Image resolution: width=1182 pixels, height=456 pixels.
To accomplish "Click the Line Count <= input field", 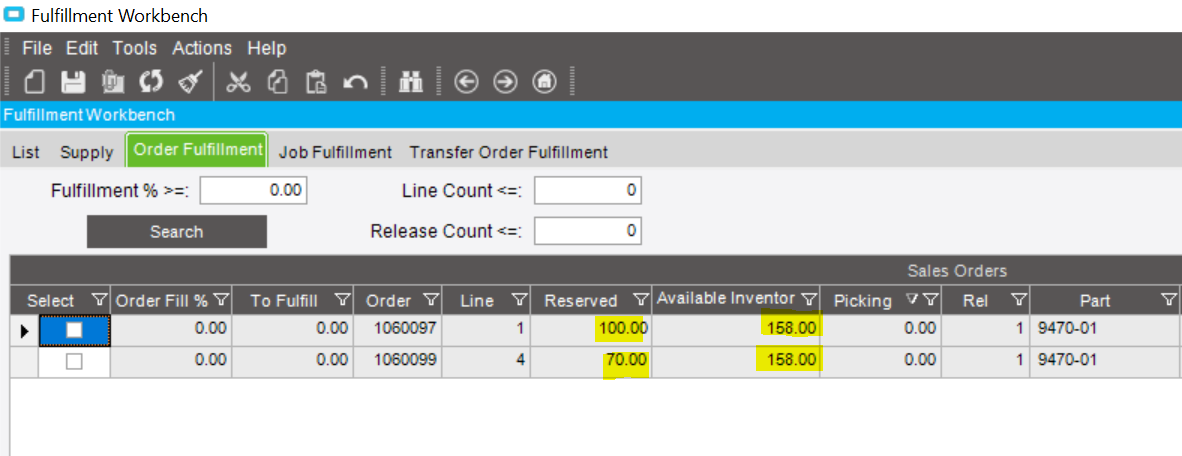I will pyautogui.click(x=587, y=191).
